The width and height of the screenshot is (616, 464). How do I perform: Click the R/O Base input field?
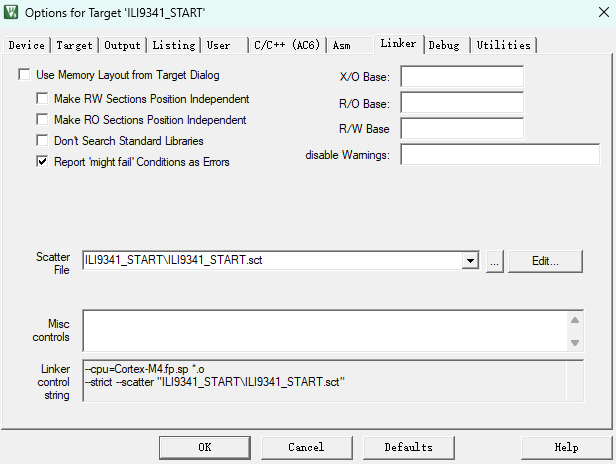(x=462, y=102)
